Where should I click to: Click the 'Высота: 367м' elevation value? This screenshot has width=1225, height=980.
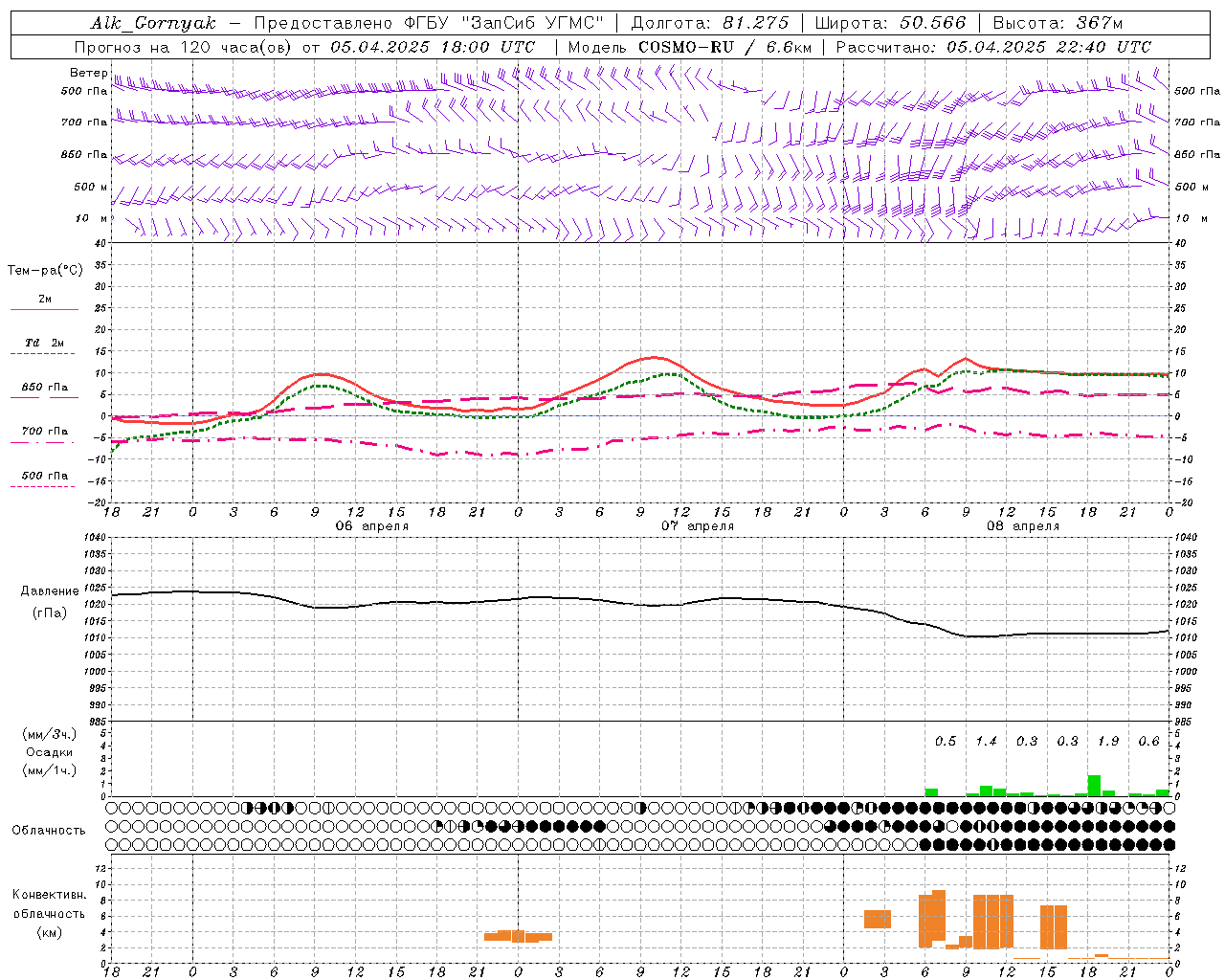click(1058, 23)
